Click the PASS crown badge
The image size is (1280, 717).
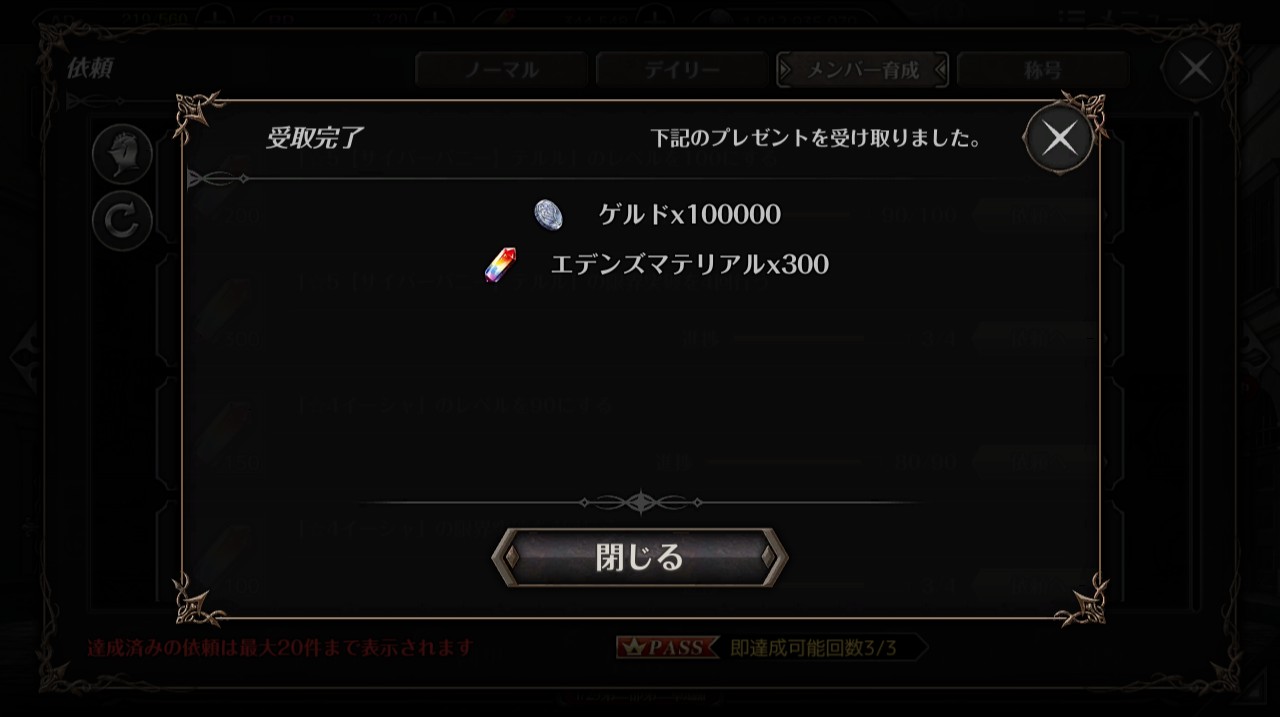coord(667,648)
